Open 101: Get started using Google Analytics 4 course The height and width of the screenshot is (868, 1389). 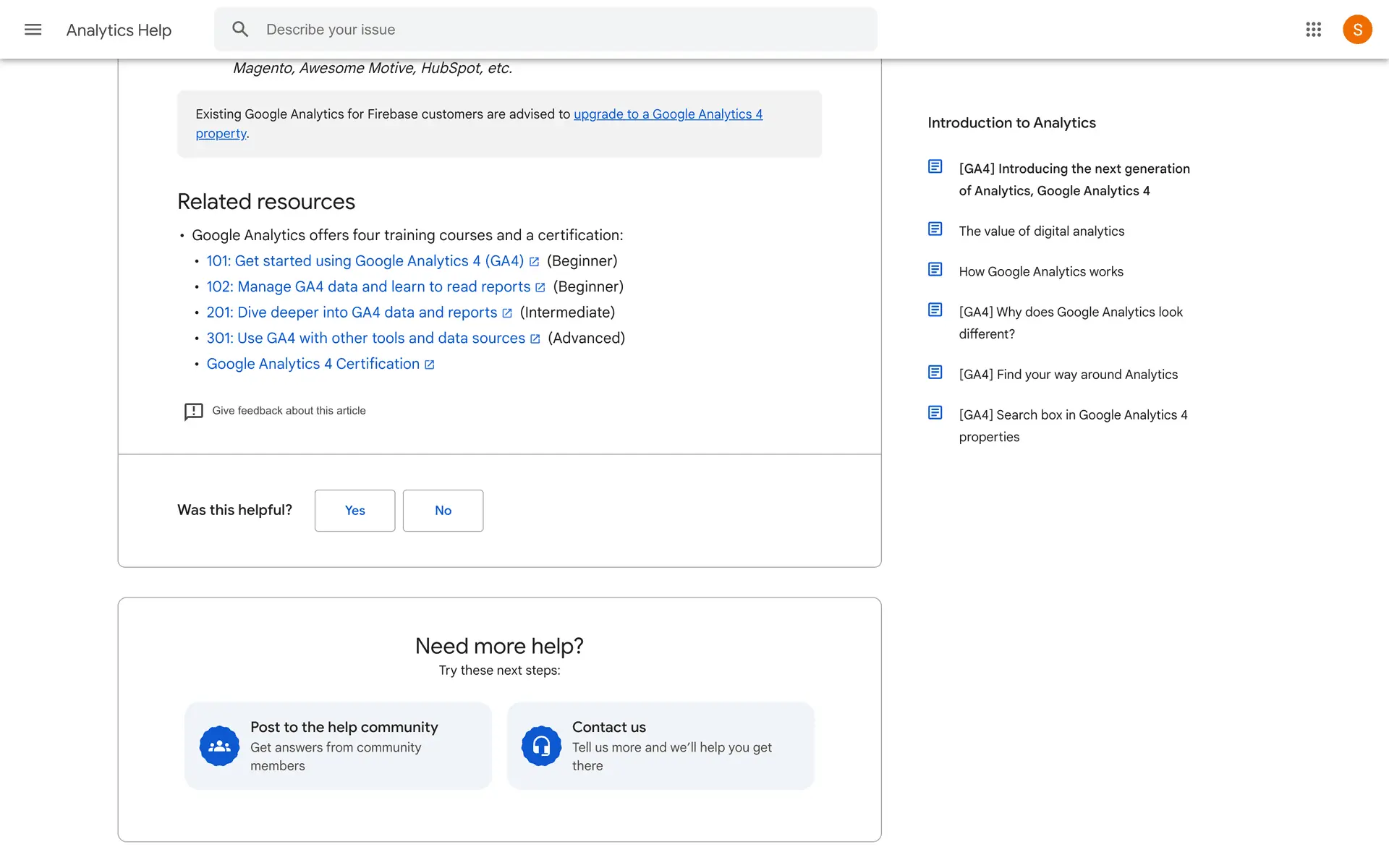pyautogui.click(x=365, y=261)
